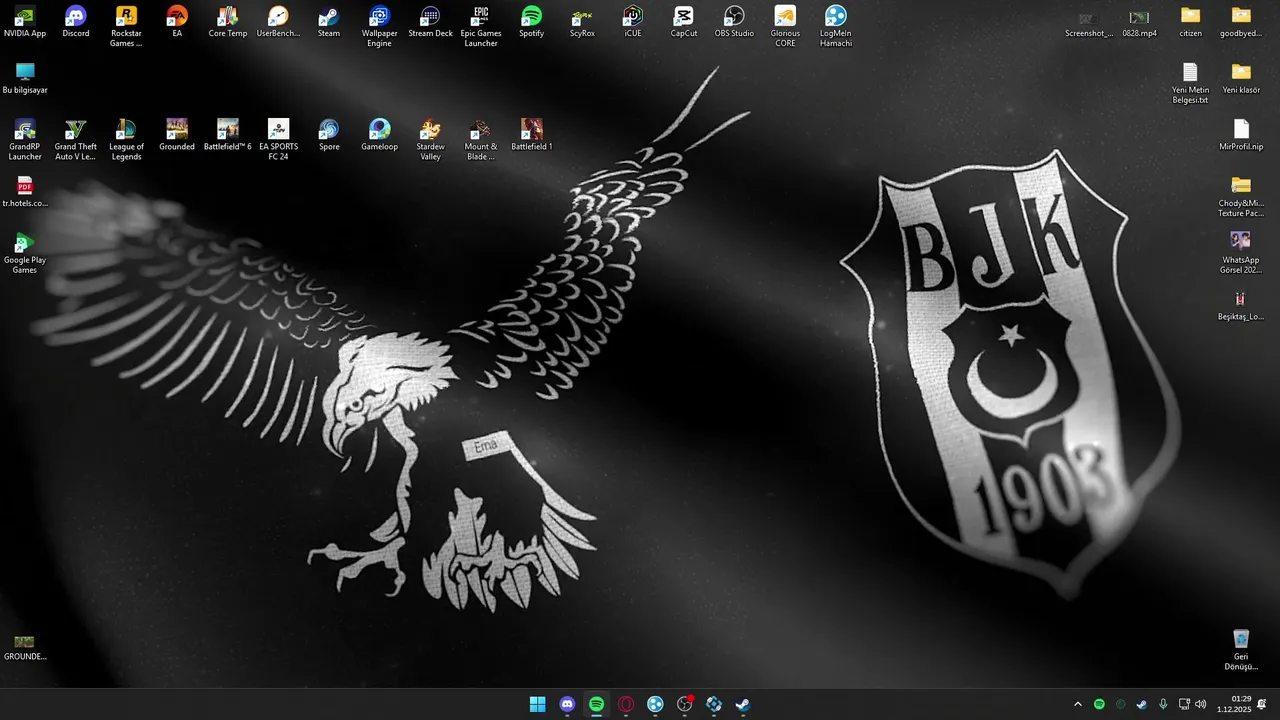This screenshot has width=1280, height=720.
Task: Select the goodbyed... folder
Action: (1241, 22)
